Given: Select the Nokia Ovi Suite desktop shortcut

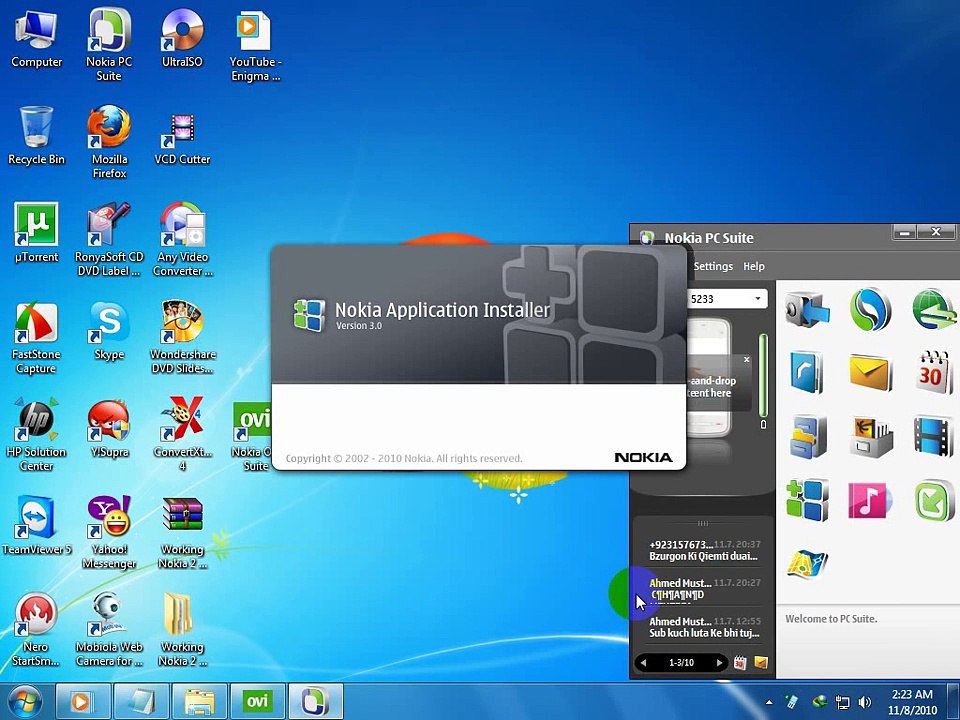Looking at the screenshot, I should pos(252,436).
